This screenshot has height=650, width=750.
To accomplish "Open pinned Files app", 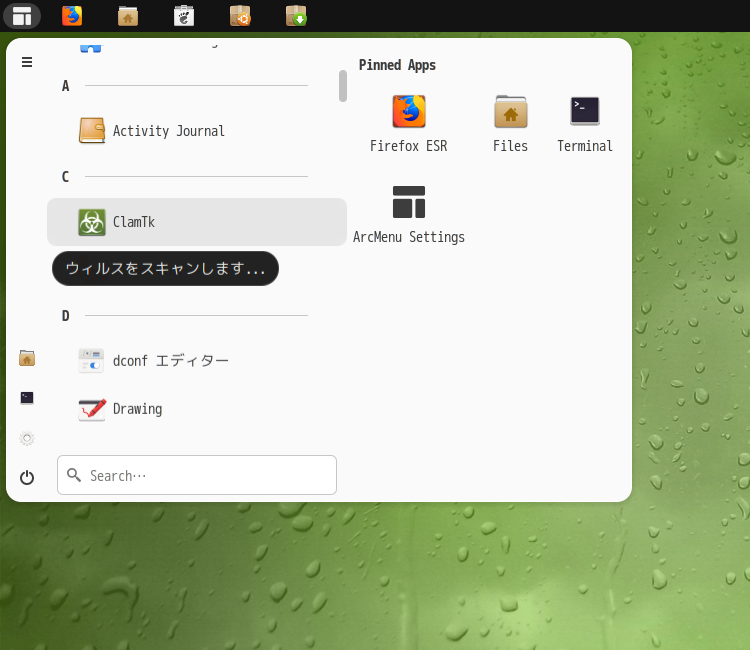I will coord(510,124).
